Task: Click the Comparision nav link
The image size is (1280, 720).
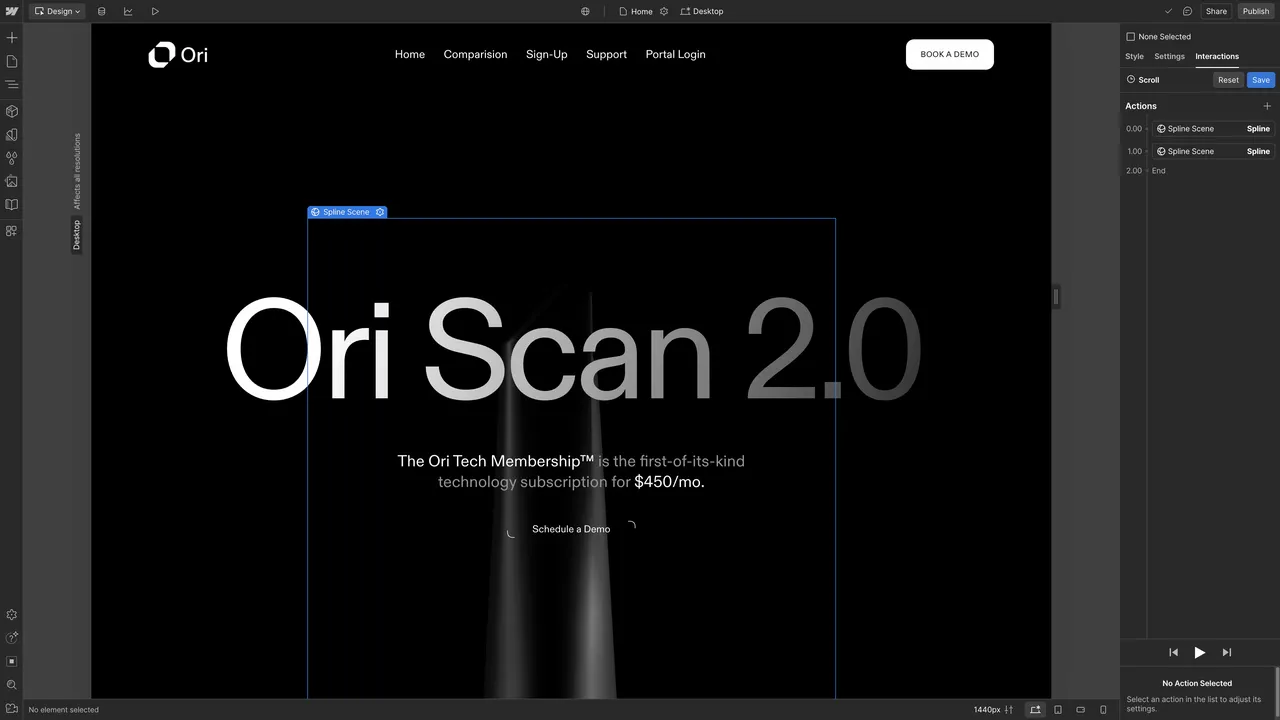Action: (x=475, y=54)
